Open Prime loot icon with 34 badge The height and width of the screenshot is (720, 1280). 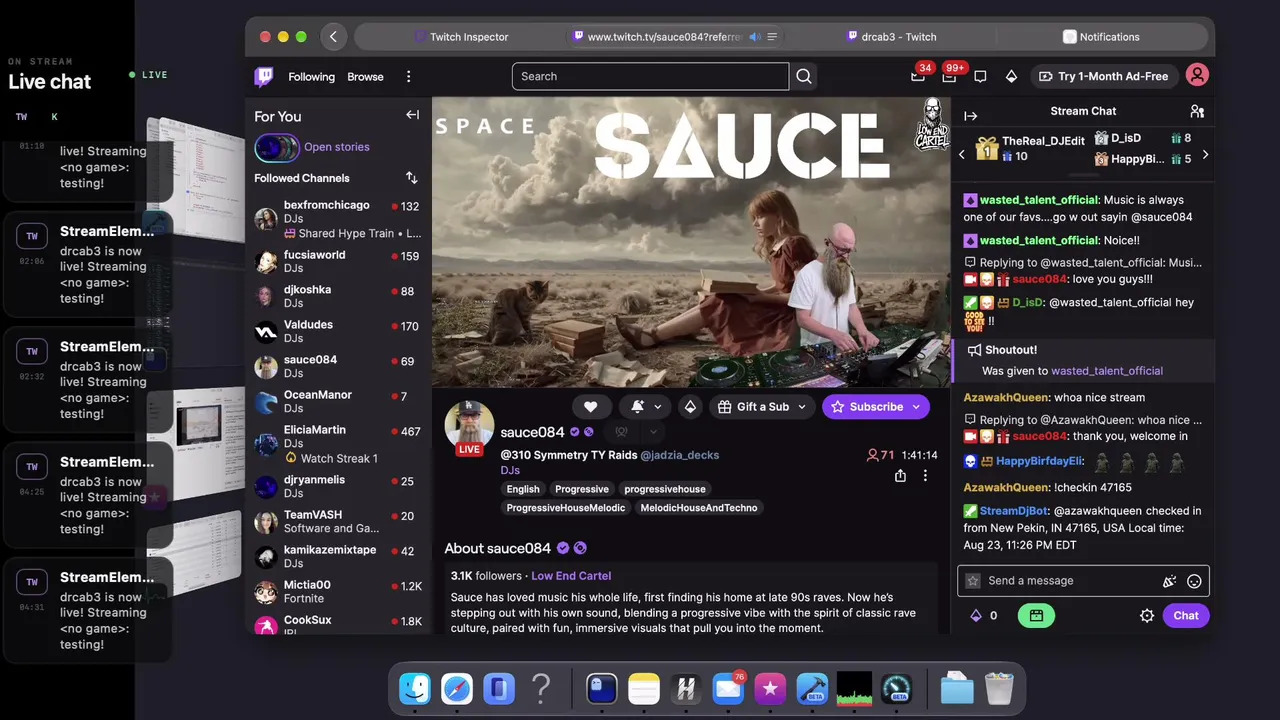918,76
